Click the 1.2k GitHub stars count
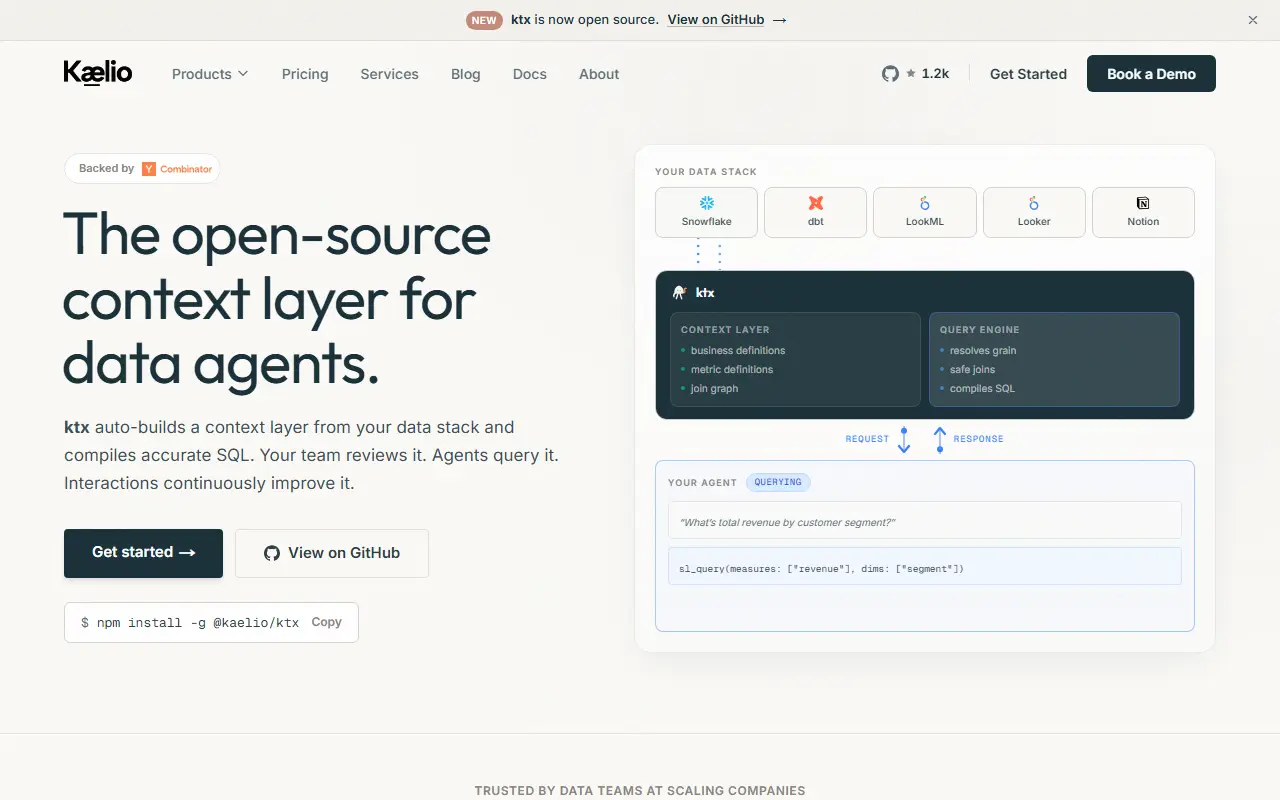The width and height of the screenshot is (1280, 800). coord(935,73)
